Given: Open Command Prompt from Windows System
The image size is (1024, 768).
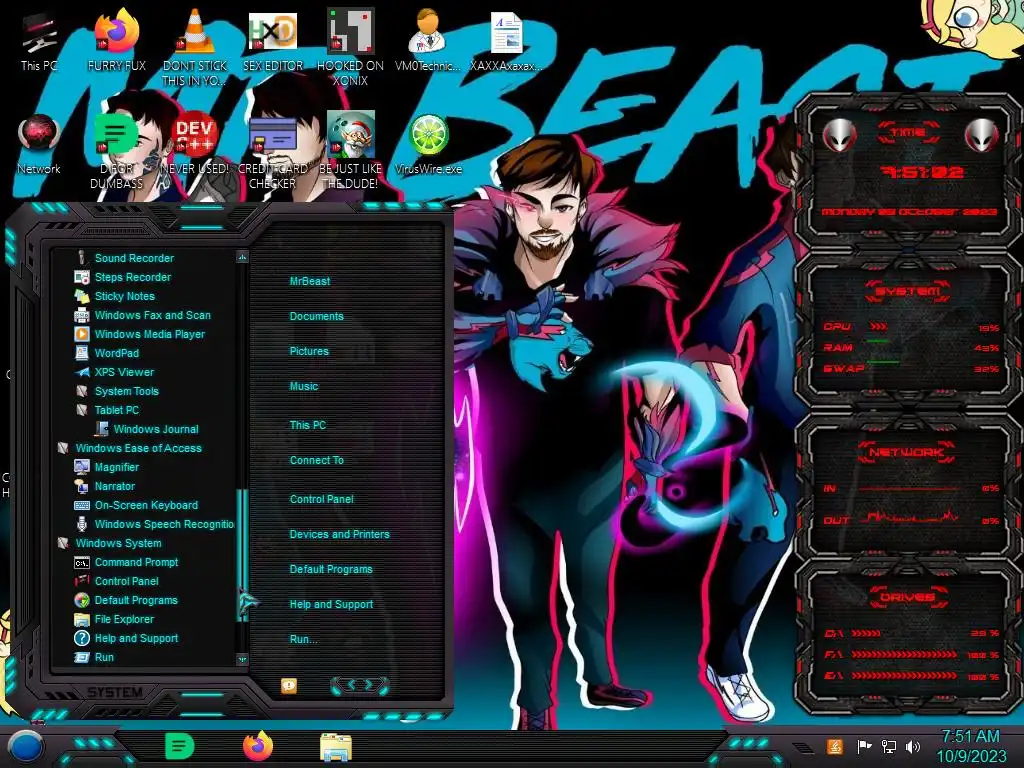Looking at the screenshot, I should (136, 562).
